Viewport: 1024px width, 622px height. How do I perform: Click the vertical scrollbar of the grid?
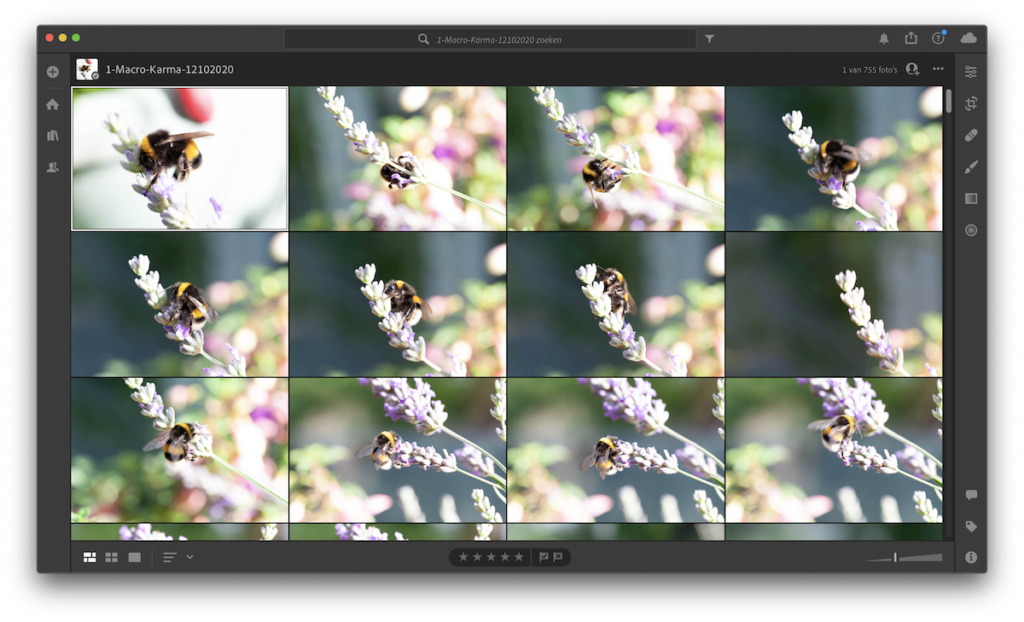pos(948,101)
